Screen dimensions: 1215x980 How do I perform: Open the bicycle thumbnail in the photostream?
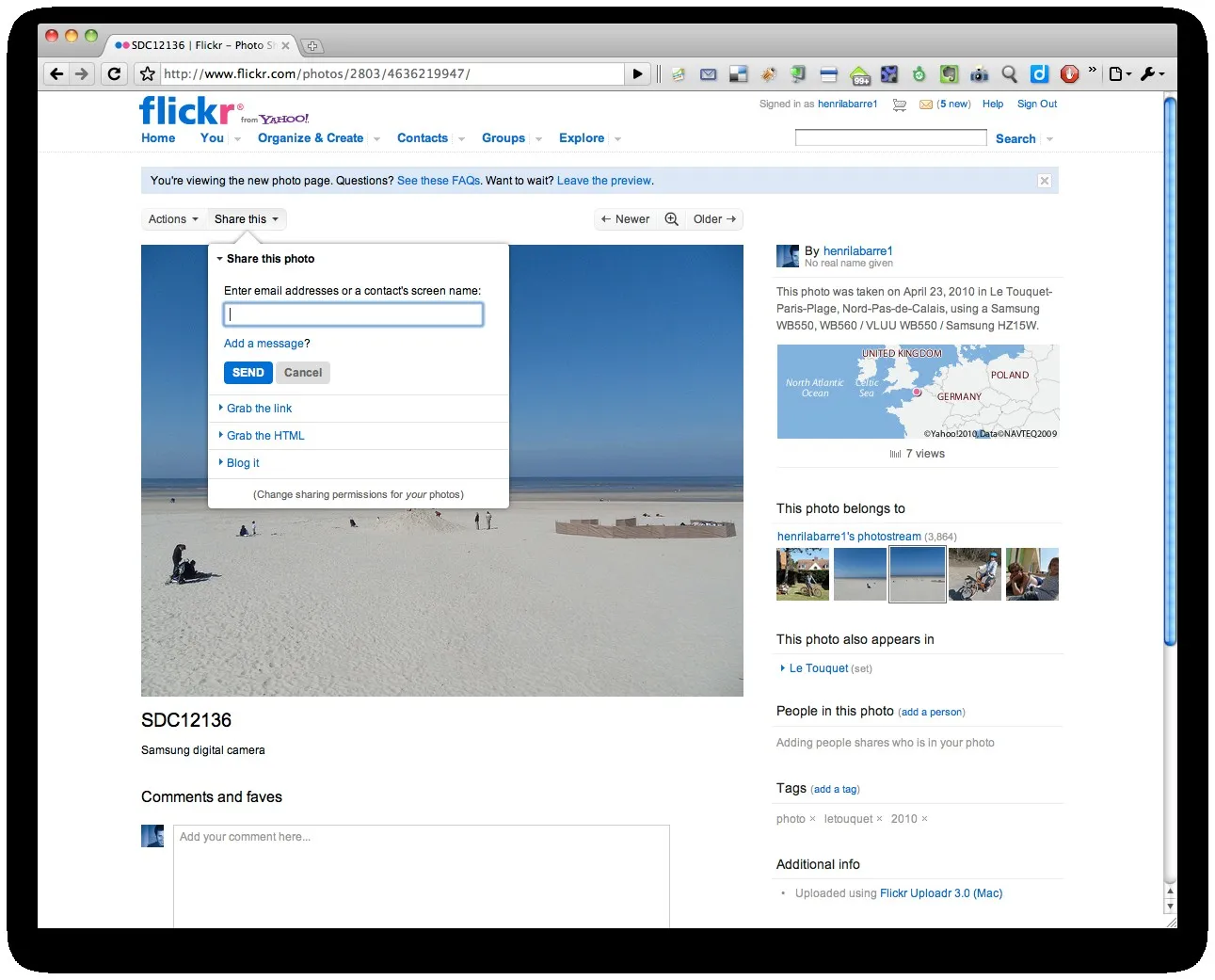tap(975, 574)
